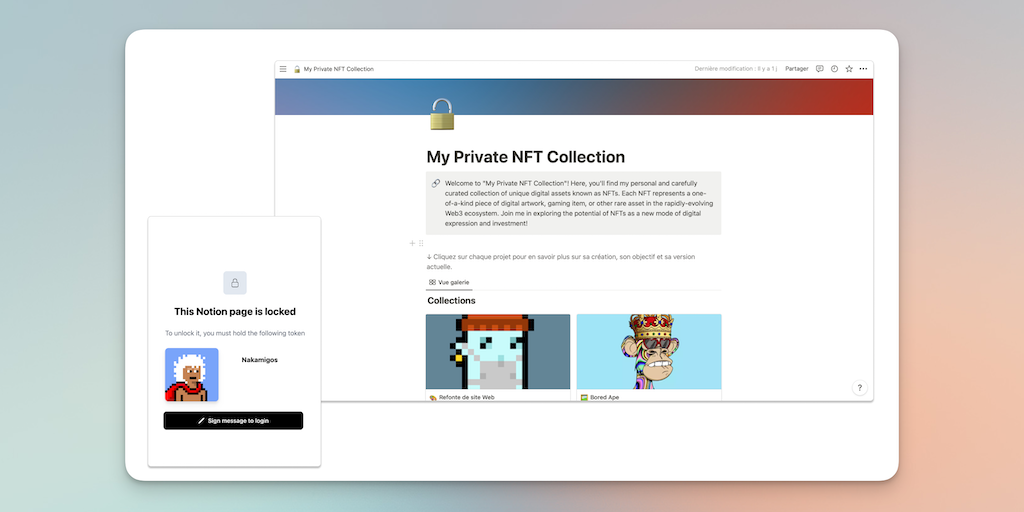Click the large padlock page icon

441,114
